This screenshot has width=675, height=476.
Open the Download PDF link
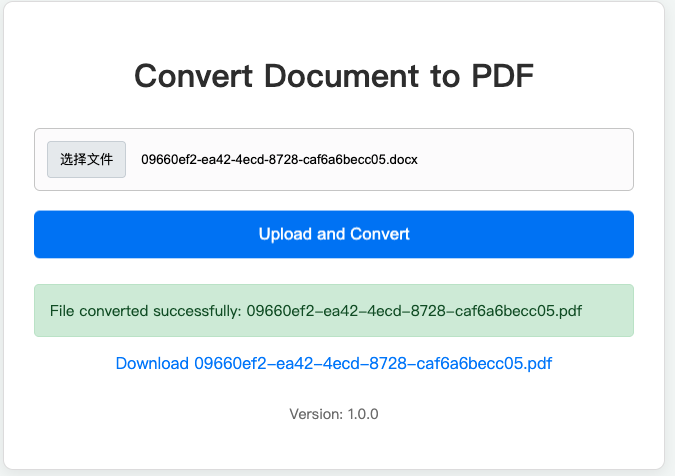pyautogui.click(x=333, y=363)
